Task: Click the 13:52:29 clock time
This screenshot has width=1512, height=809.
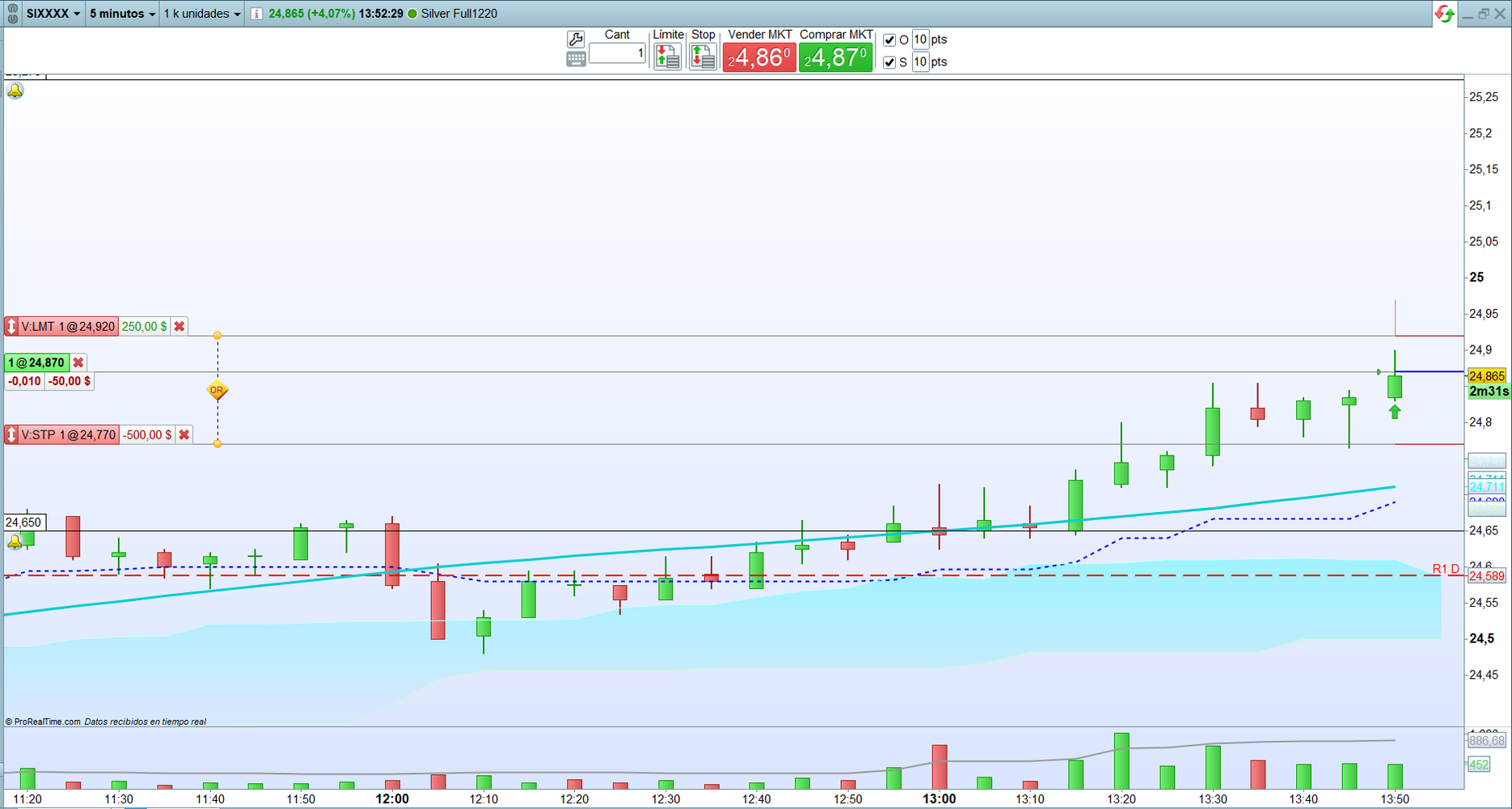Action: (x=381, y=14)
